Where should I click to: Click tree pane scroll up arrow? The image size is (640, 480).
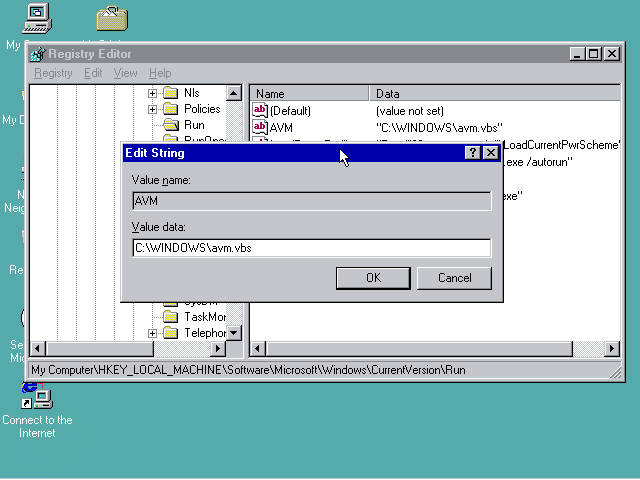click(x=233, y=93)
